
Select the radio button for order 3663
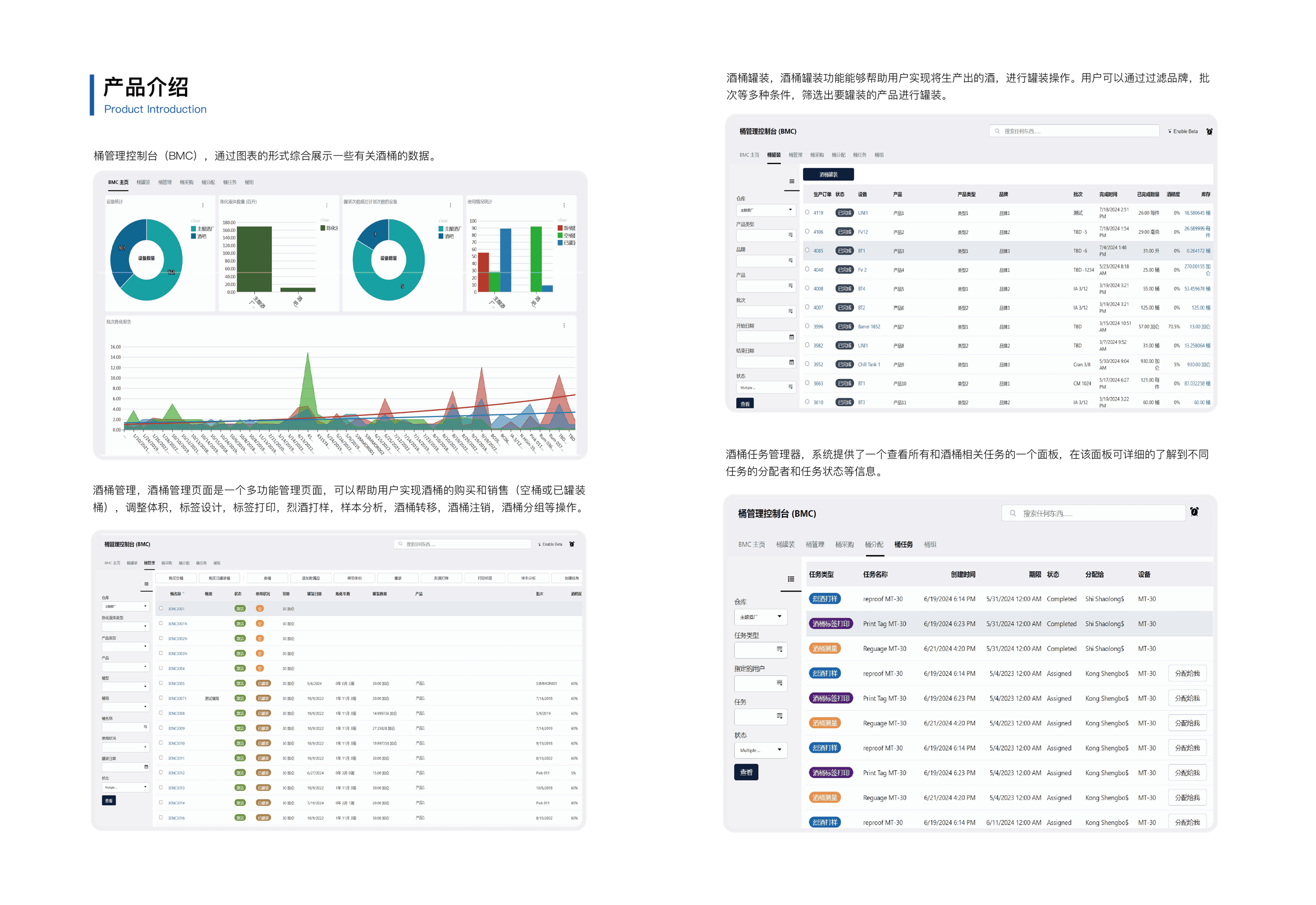pos(807,383)
